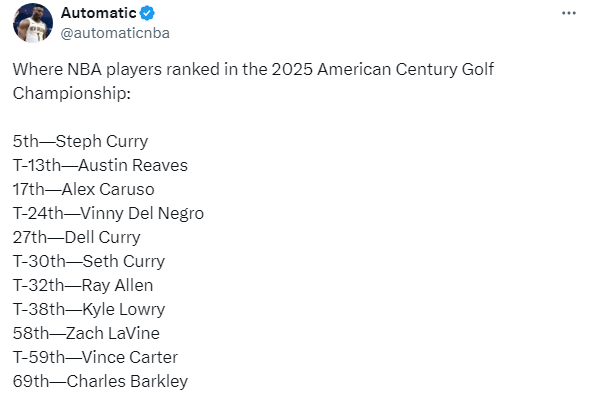Click the blue verified badge icon
The height and width of the screenshot is (398, 595).
(x=147, y=13)
